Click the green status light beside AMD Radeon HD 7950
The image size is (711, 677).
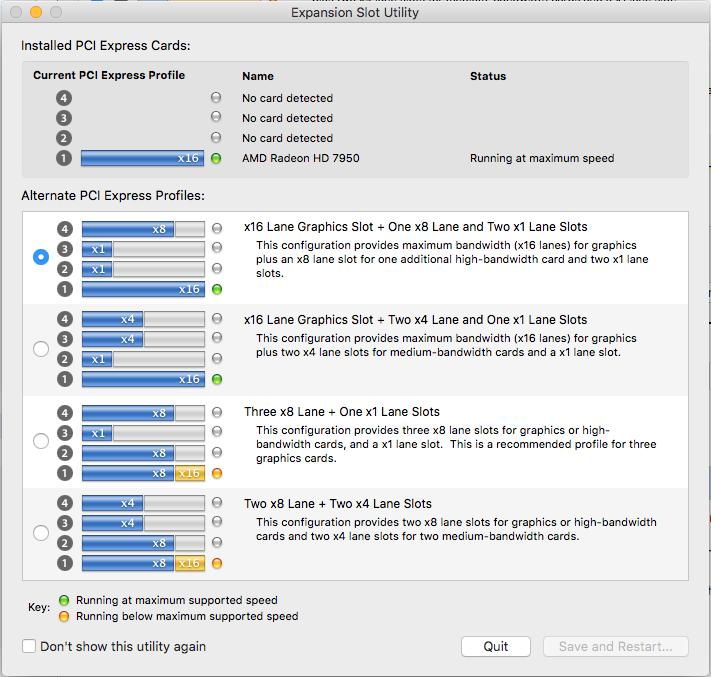pos(216,158)
